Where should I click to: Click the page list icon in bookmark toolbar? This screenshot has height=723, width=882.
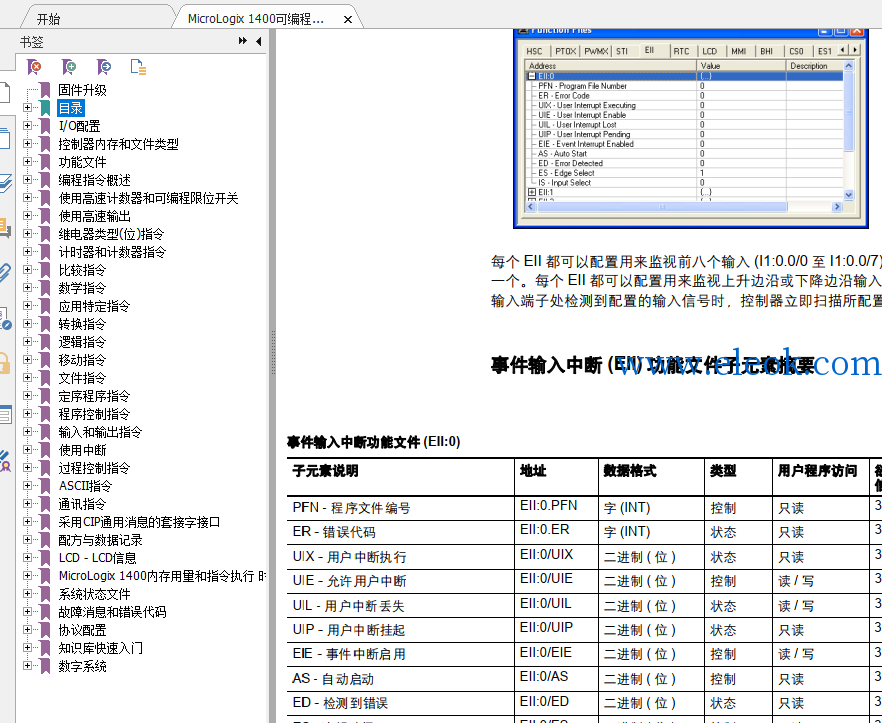[x=138, y=67]
